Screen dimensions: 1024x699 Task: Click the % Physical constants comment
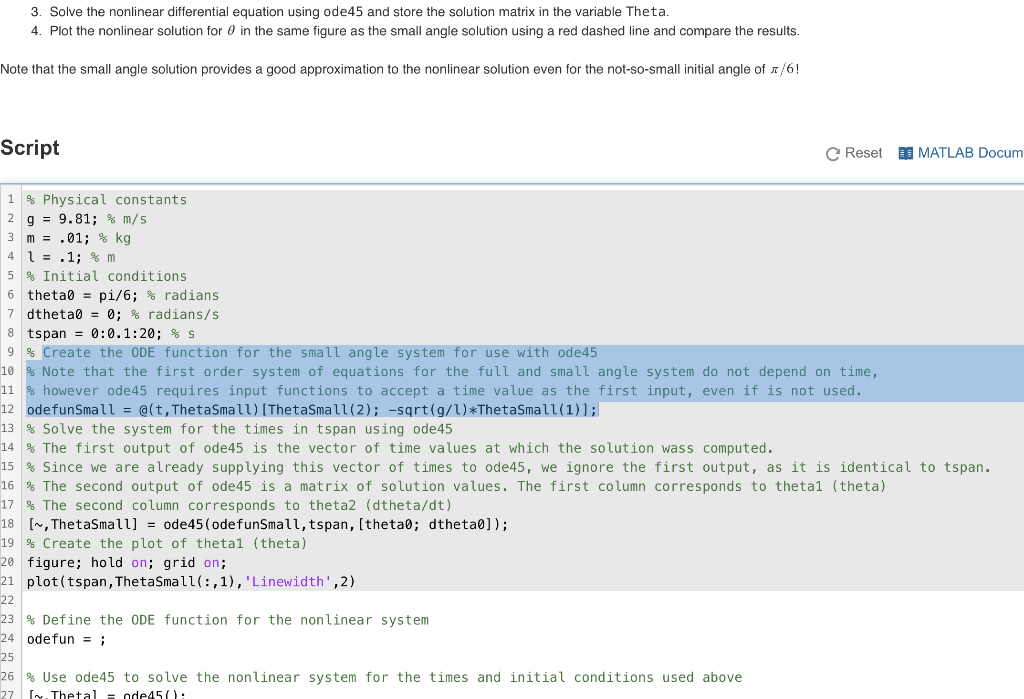105,199
